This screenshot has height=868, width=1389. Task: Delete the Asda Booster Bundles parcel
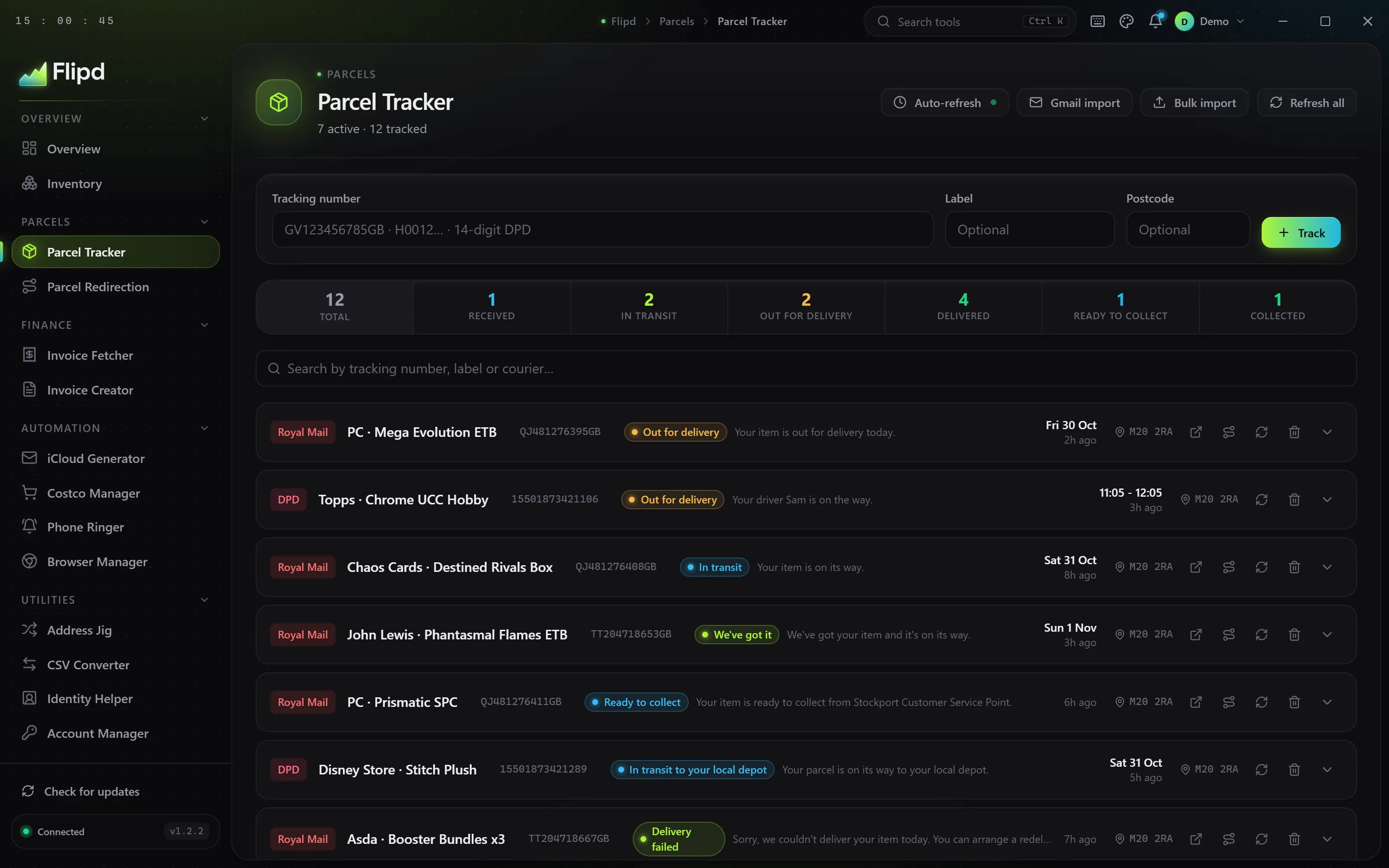pyautogui.click(x=1294, y=839)
